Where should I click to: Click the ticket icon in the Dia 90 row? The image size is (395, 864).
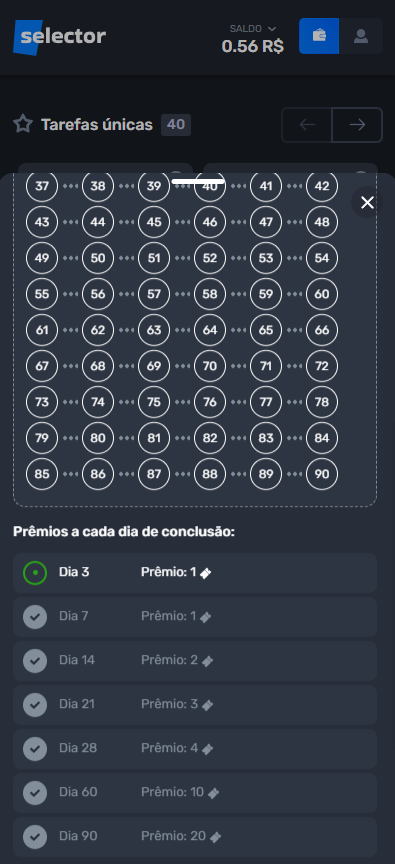point(215,837)
